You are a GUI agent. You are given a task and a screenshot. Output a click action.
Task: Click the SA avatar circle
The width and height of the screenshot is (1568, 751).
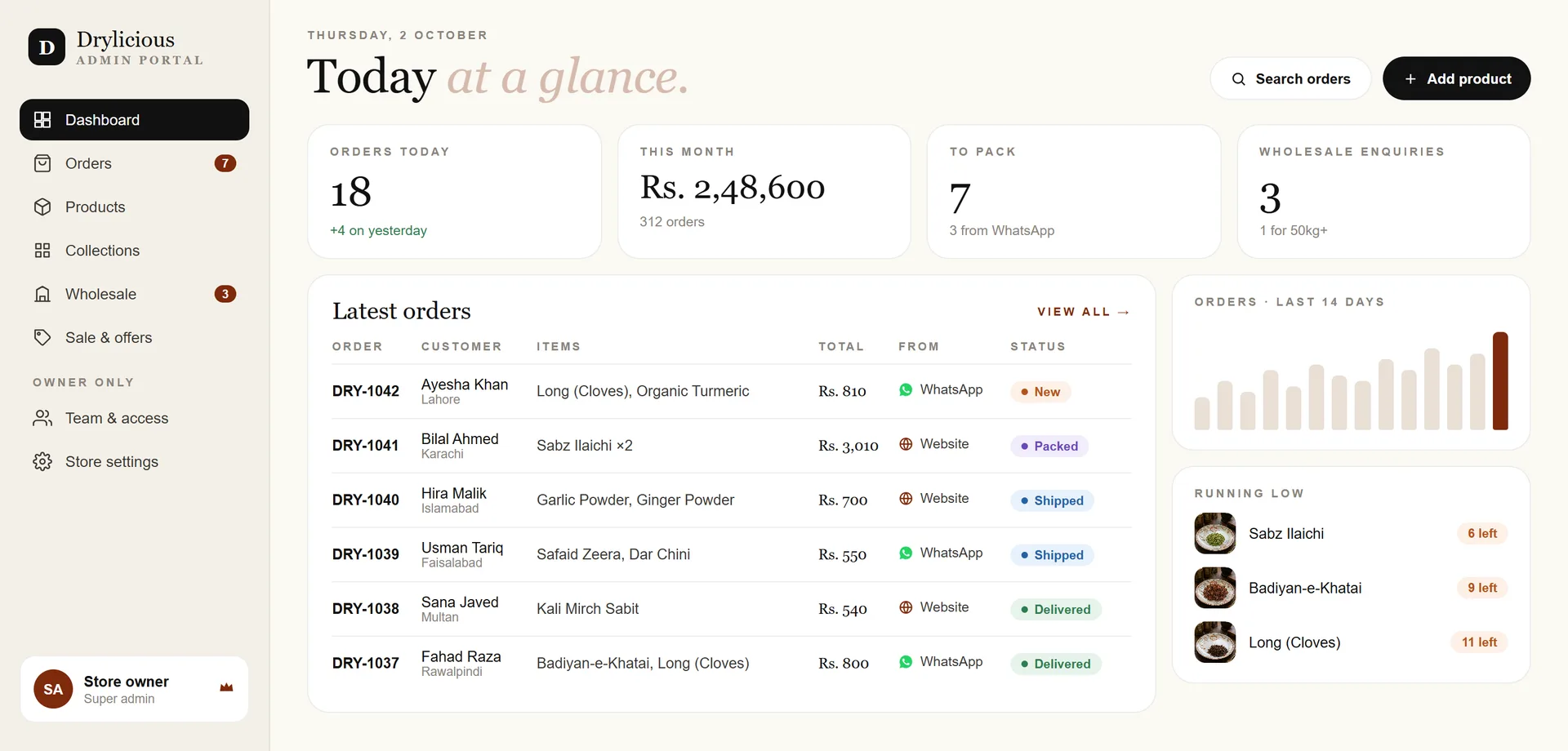(53, 689)
